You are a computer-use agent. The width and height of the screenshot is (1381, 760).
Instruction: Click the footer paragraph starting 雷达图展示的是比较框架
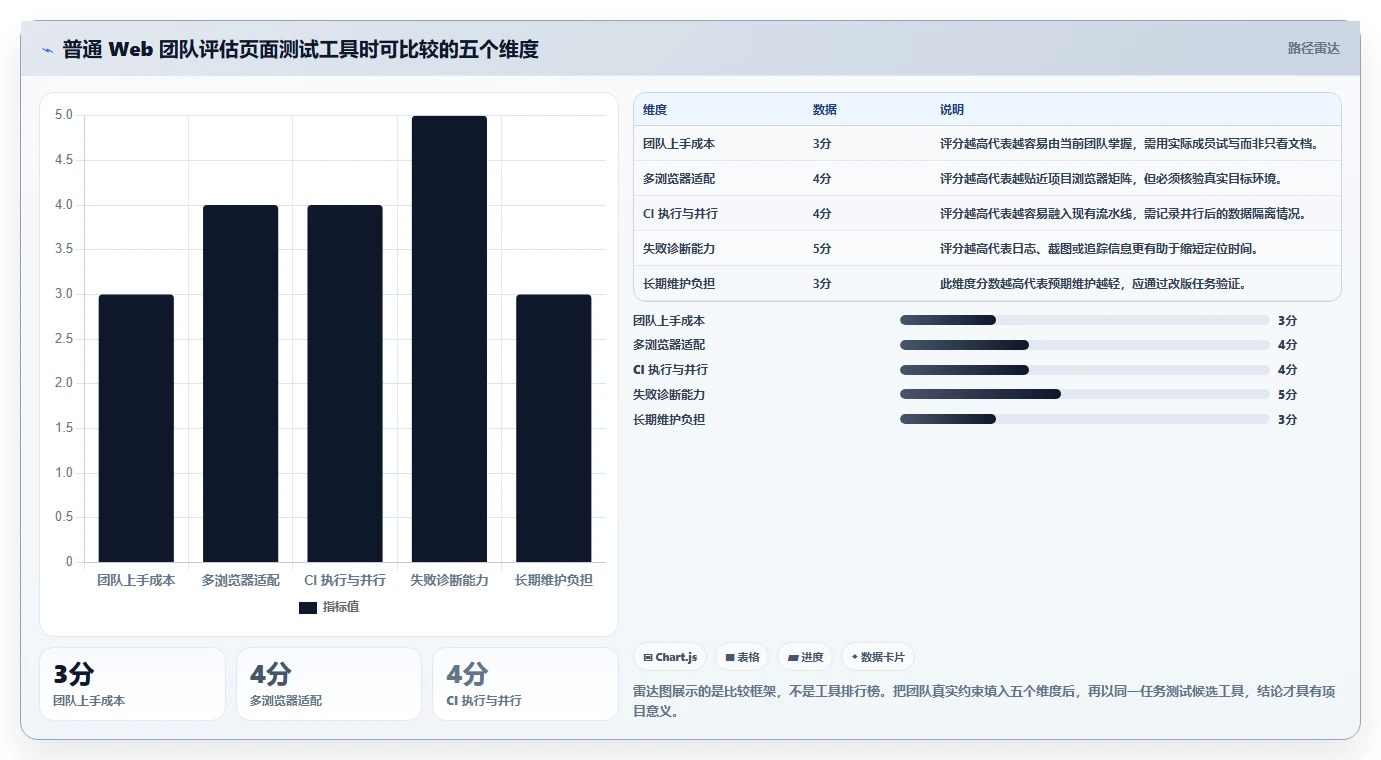984,701
